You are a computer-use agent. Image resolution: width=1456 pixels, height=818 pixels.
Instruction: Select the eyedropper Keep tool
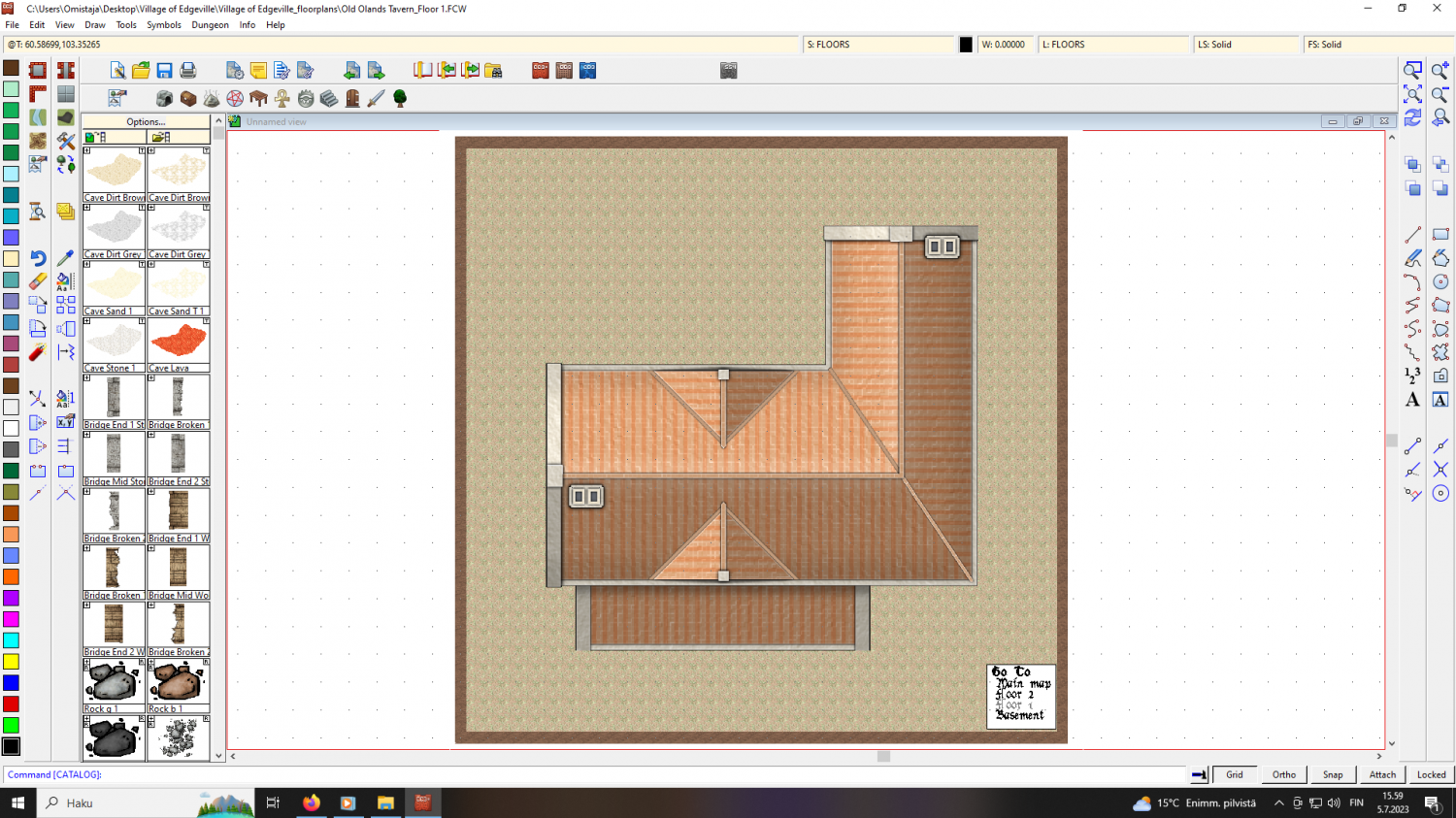[65, 258]
